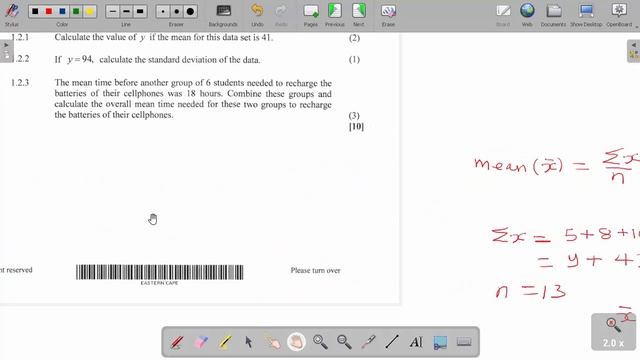The image size is (640, 360).
Task: Choose the medium eraser size
Action: tap(176, 11)
